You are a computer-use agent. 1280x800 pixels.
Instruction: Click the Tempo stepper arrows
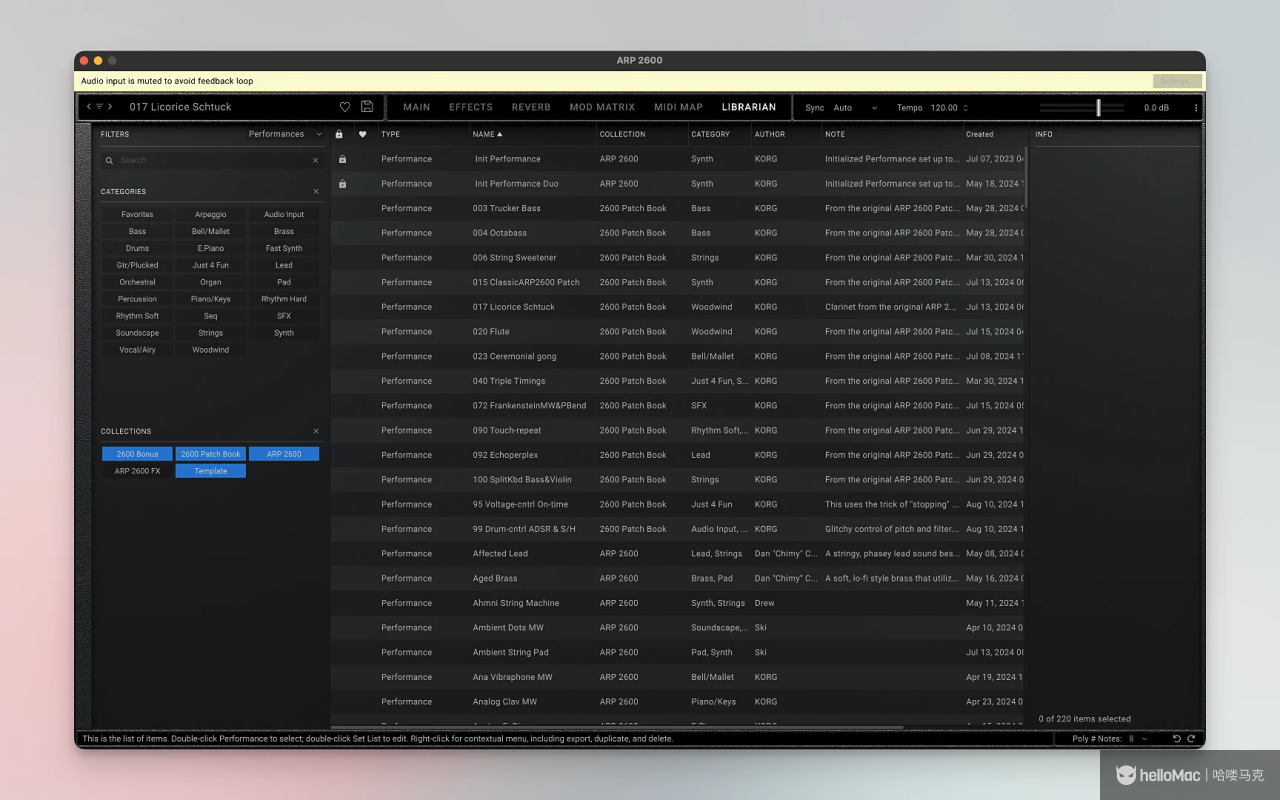coord(965,108)
